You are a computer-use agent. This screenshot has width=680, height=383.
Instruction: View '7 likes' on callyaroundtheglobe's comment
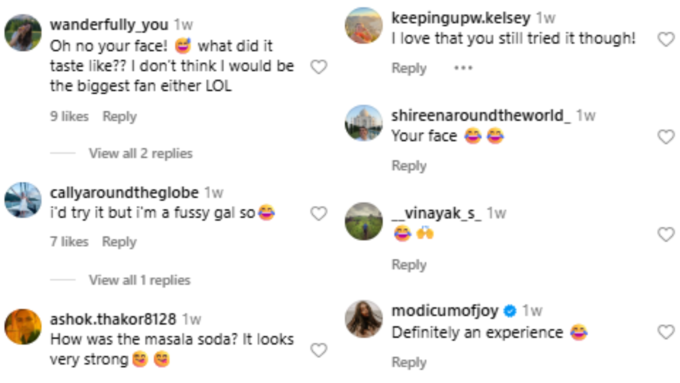pos(69,242)
